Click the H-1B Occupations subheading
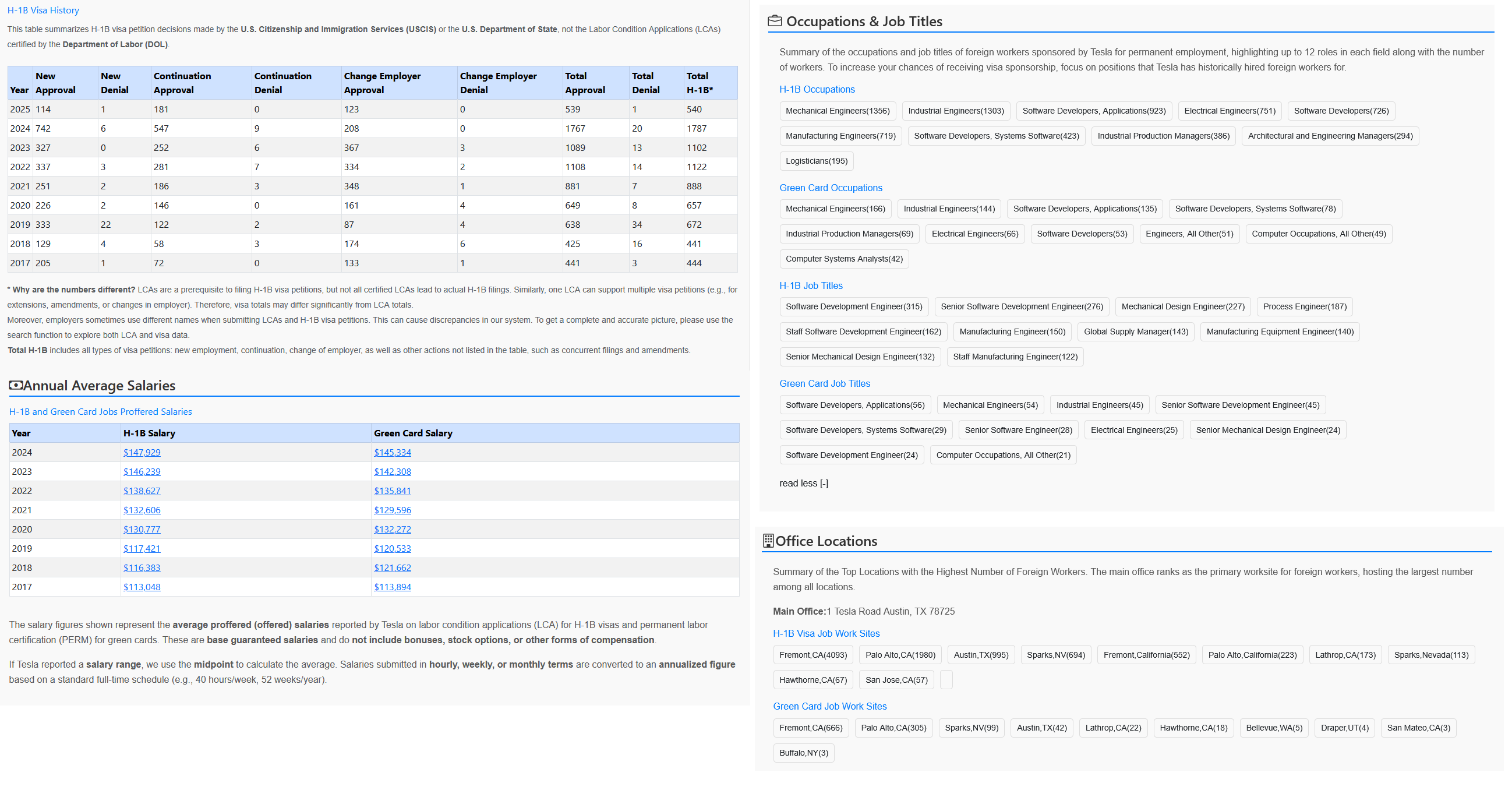 817,89
